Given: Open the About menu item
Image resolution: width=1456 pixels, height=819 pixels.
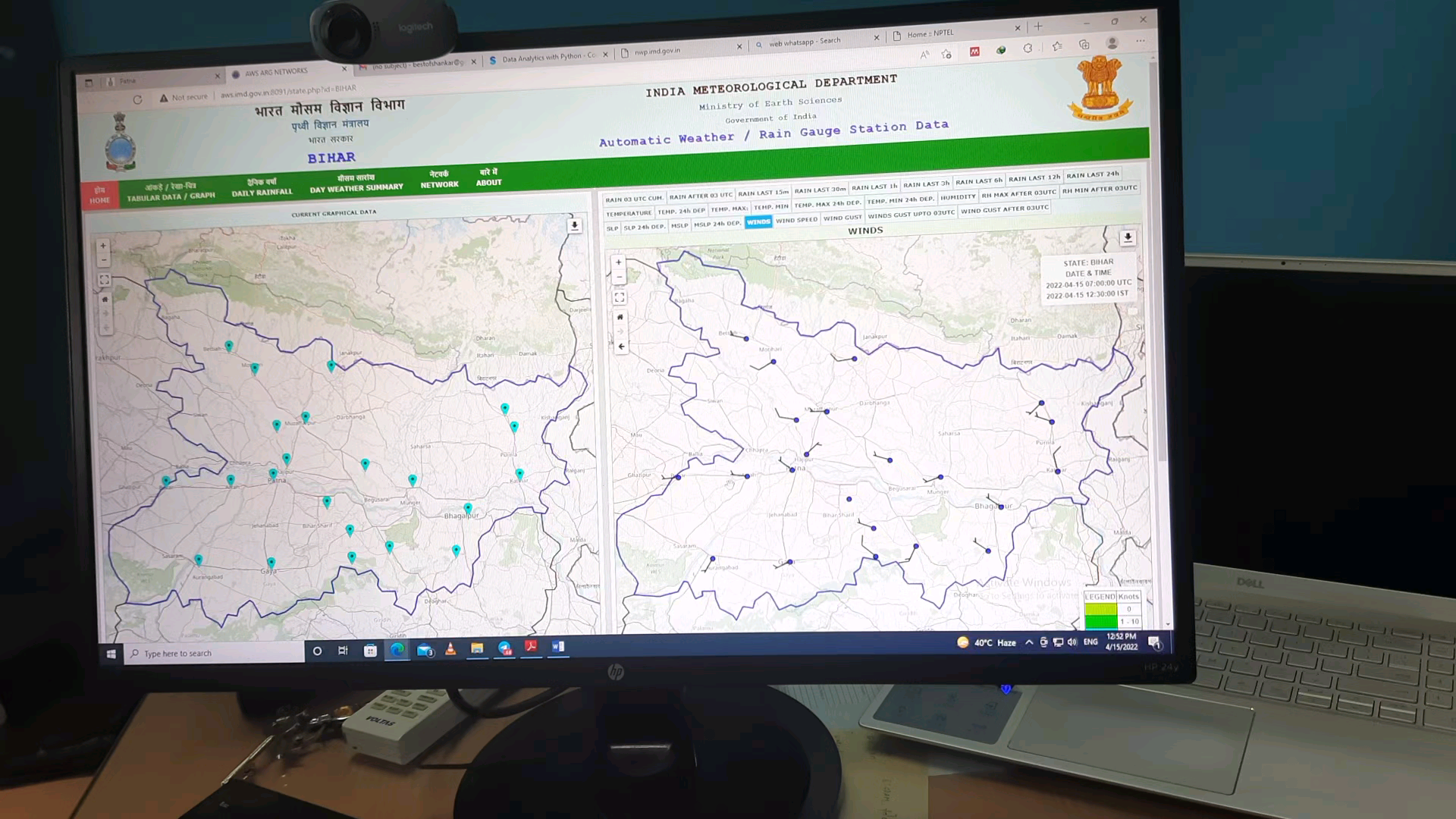Looking at the screenshot, I should (489, 177).
